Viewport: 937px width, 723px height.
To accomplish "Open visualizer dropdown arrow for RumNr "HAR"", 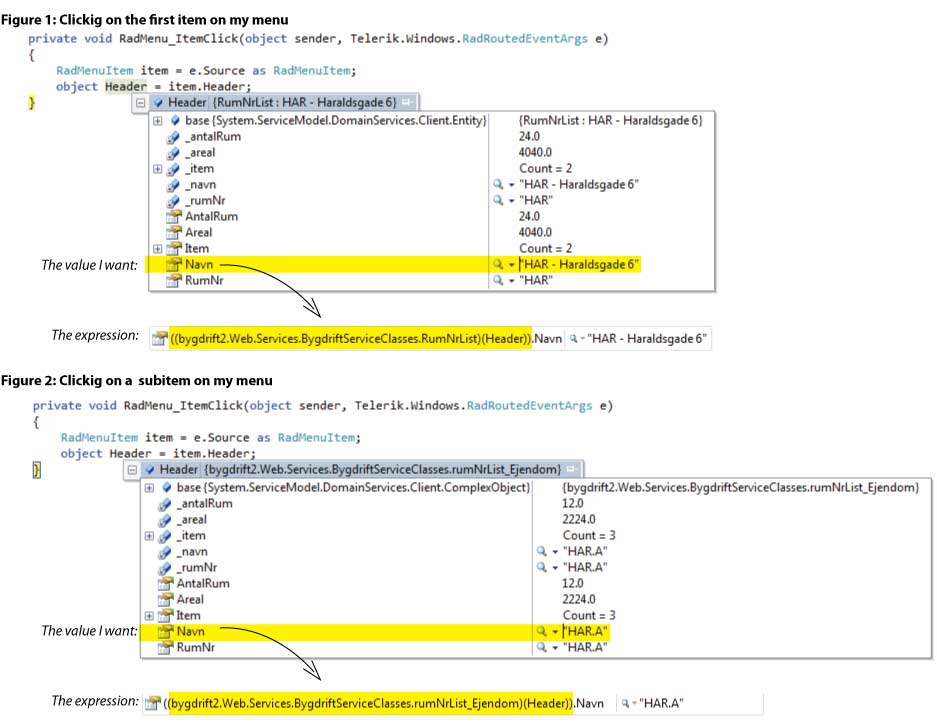I will 511,281.
